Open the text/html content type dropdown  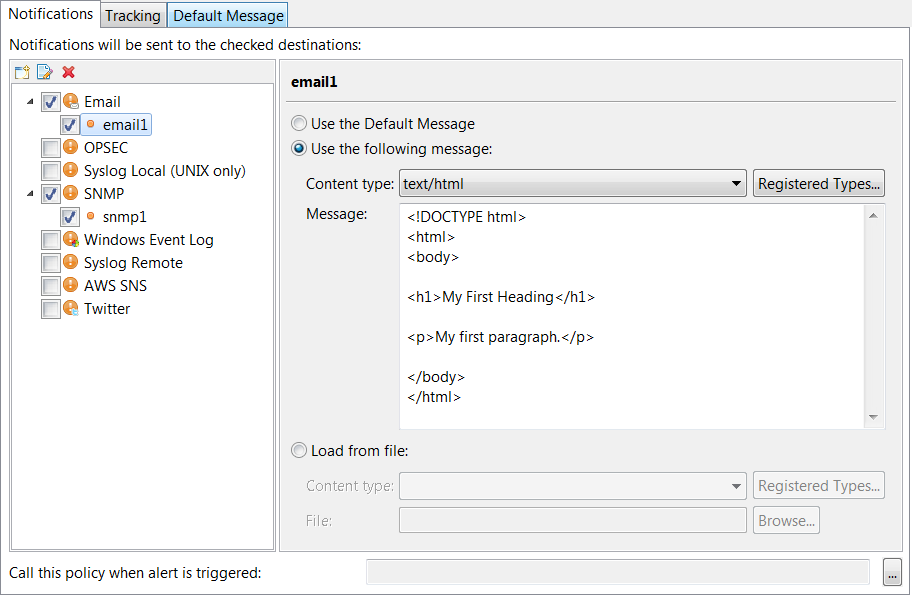point(572,184)
